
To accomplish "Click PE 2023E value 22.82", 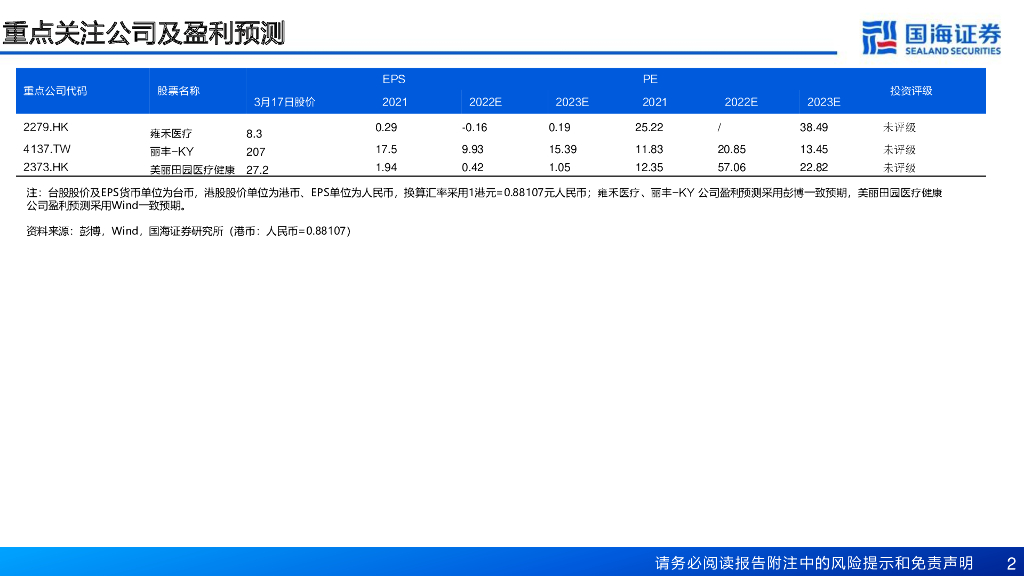I will click(x=814, y=167).
